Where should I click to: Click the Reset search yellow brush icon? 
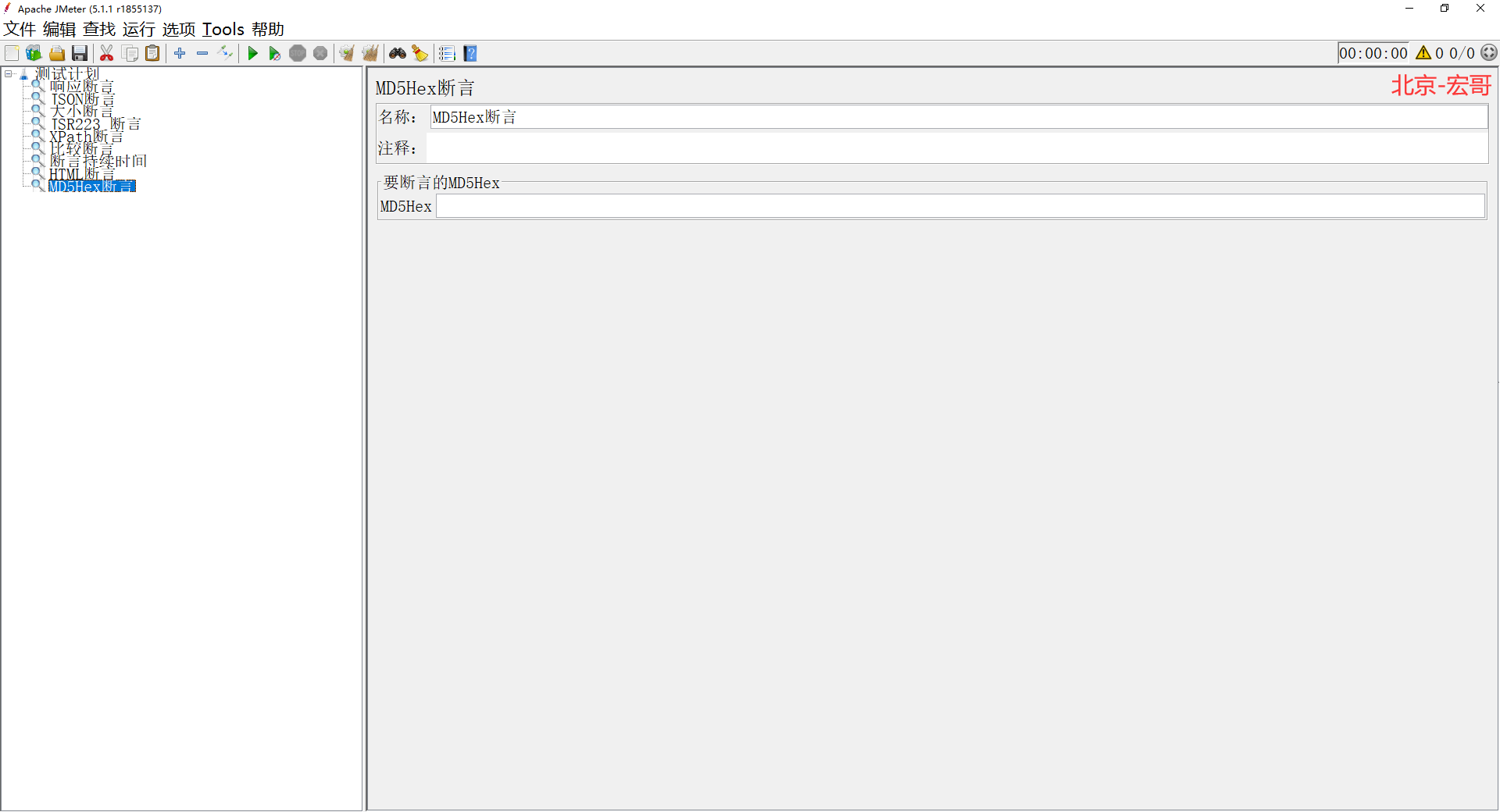(x=420, y=53)
